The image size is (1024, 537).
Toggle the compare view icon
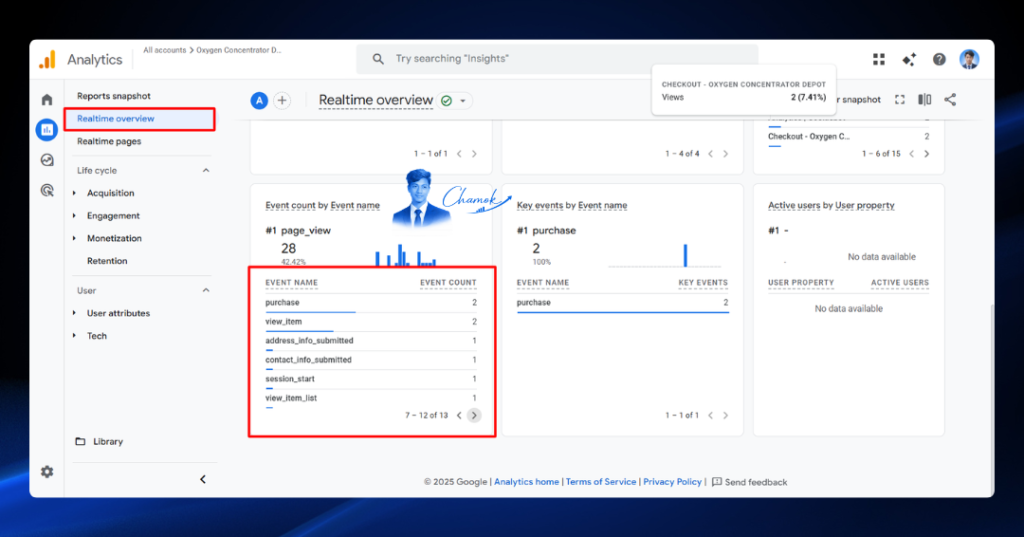point(925,99)
